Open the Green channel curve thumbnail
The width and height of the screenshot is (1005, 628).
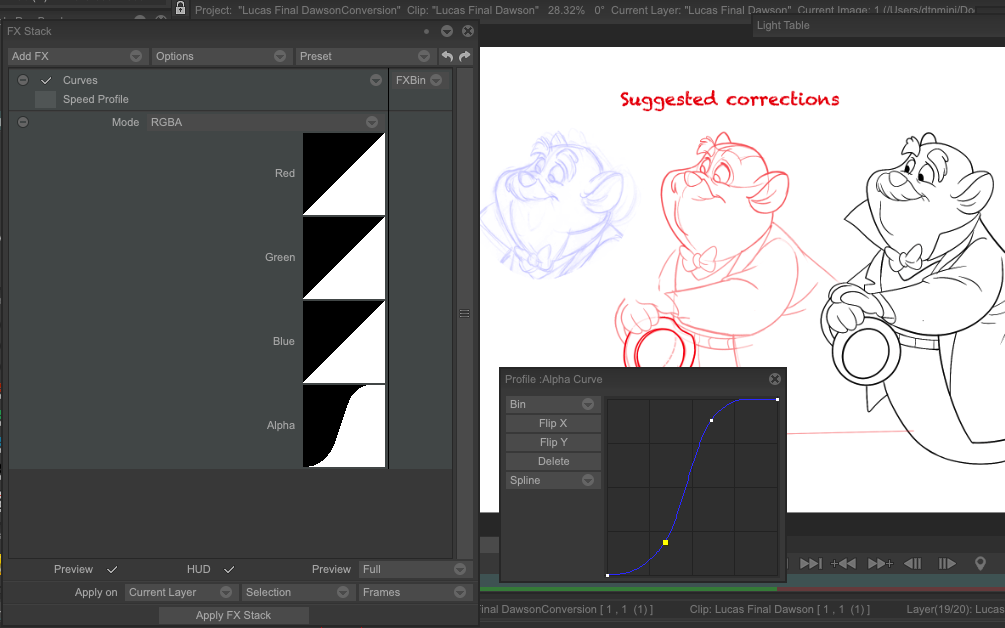coord(344,258)
